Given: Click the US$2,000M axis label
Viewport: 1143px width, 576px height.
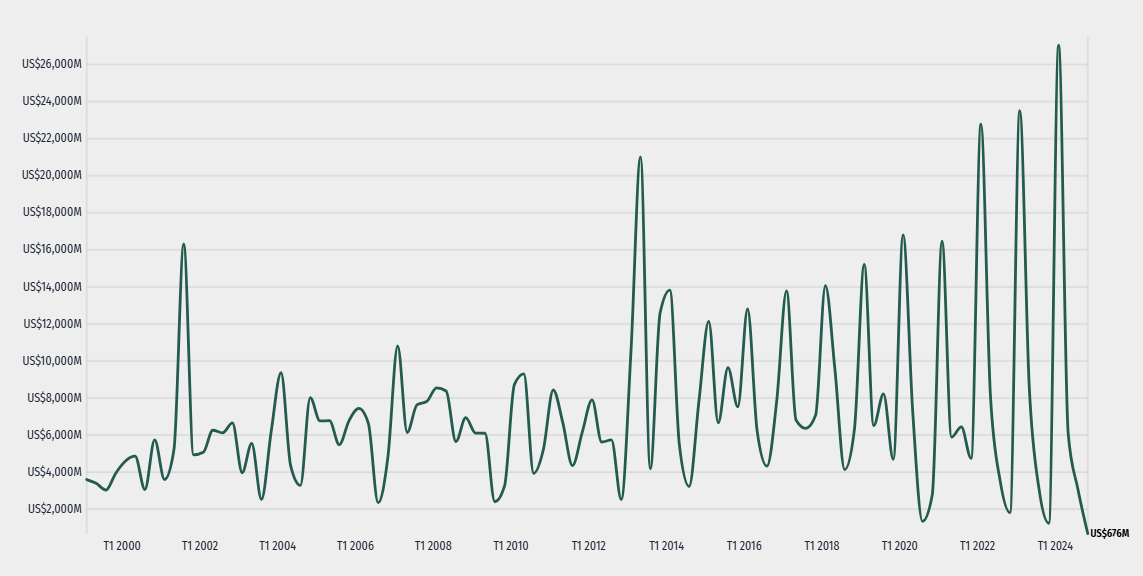Looking at the screenshot, I should [55, 509].
